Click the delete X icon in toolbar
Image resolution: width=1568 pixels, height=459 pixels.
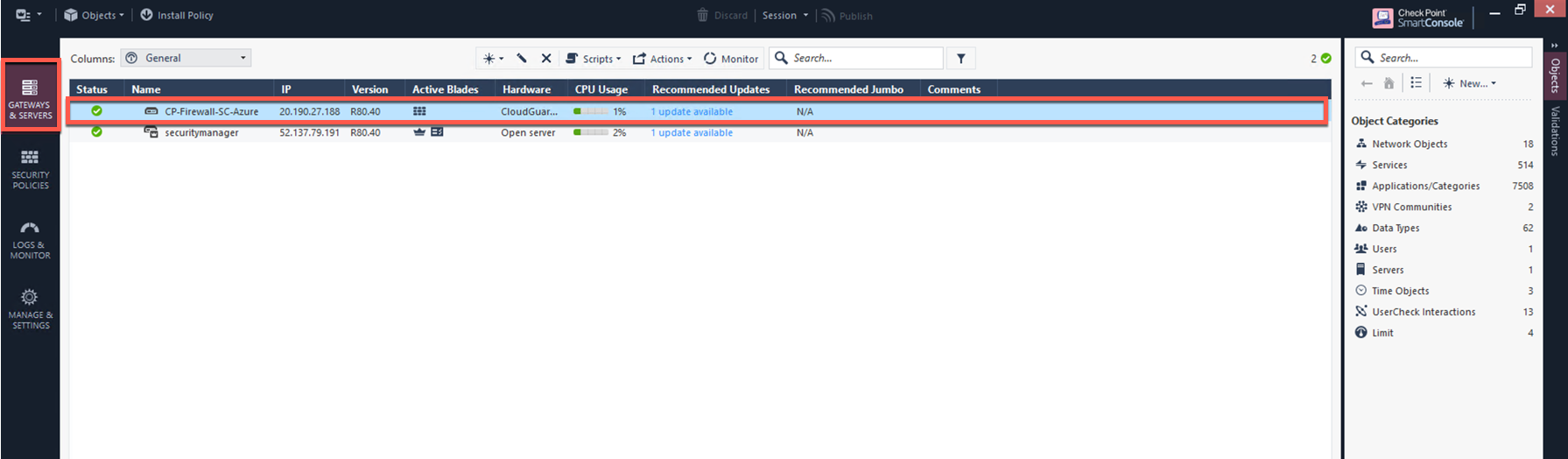[x=546, y=59]
